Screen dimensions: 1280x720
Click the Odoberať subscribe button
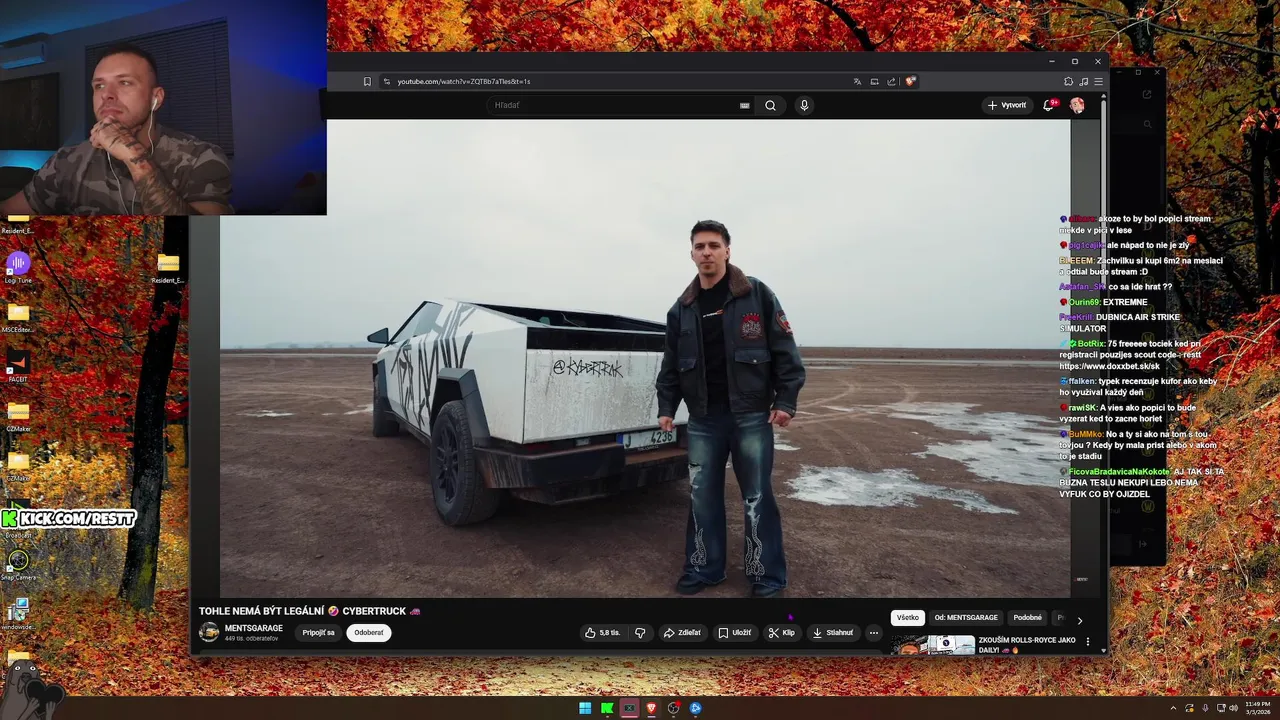point(369,632)
